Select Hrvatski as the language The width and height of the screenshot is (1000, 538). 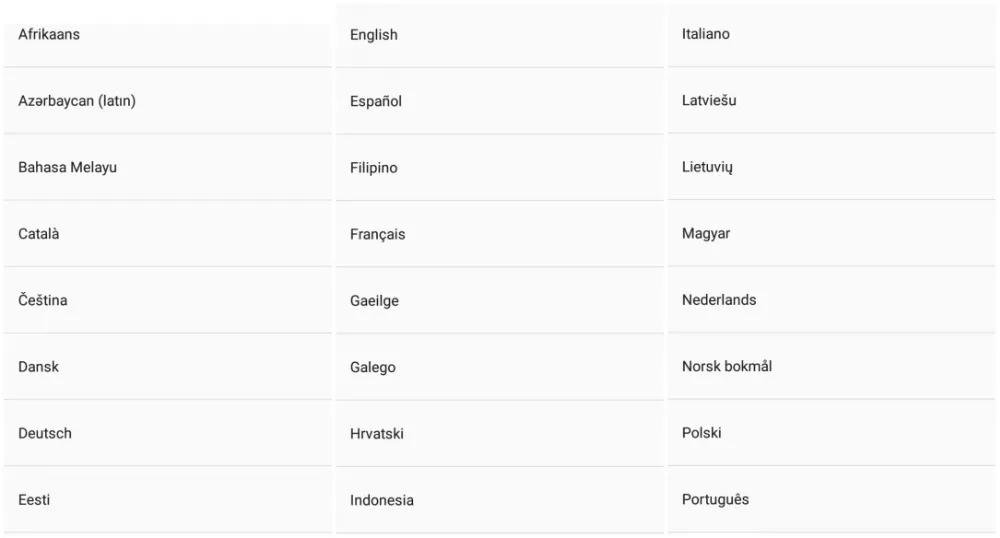coord(377,434)
